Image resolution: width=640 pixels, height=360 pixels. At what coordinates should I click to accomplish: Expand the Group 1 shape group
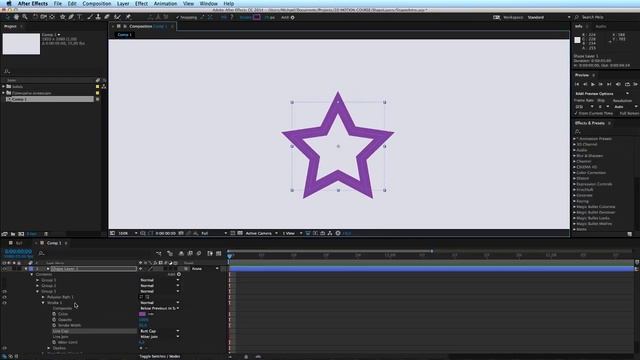click(x=38, y=280)
